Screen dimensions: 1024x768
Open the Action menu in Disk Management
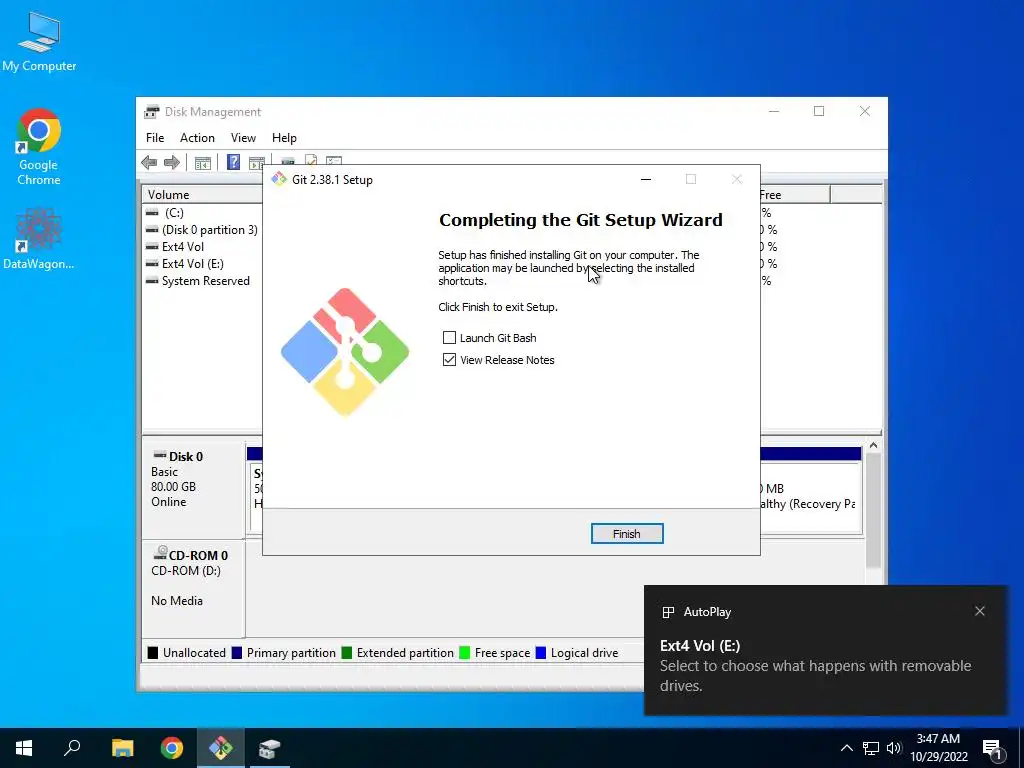197,138
